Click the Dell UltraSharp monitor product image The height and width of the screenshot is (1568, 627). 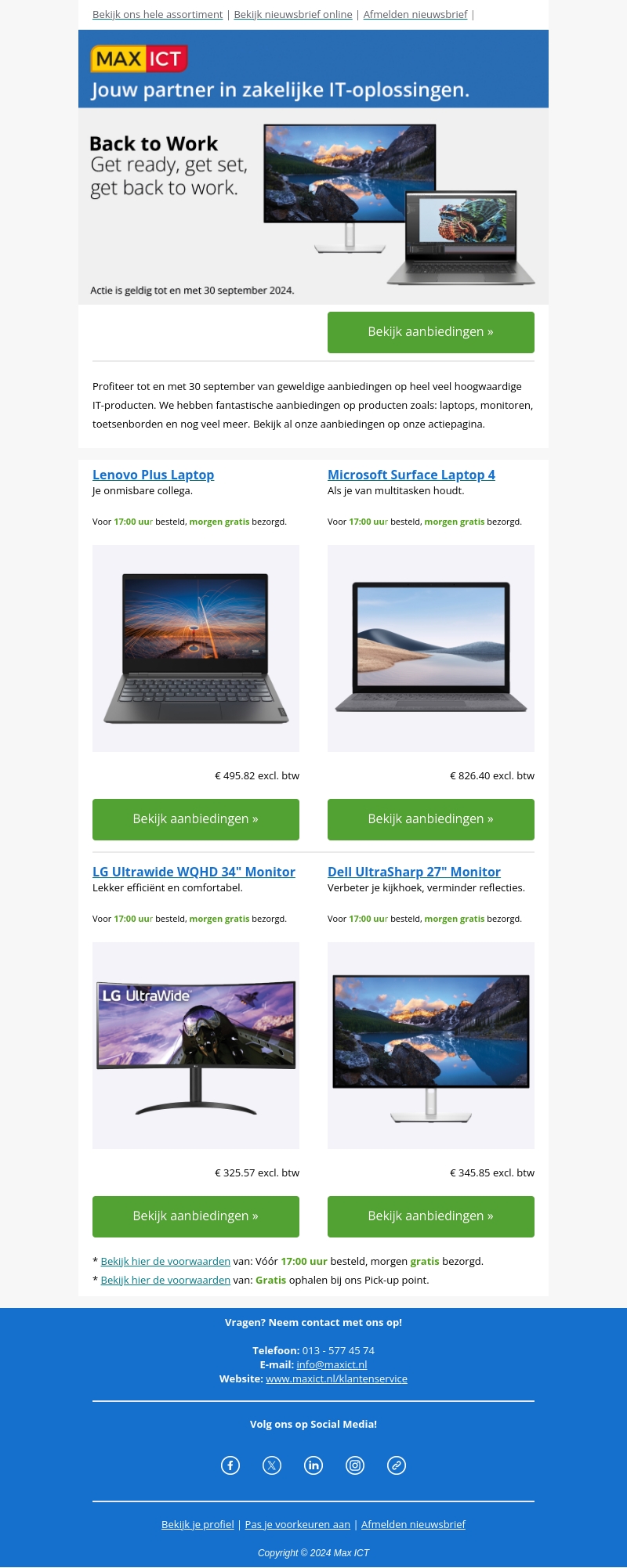tap(431, 1046)
